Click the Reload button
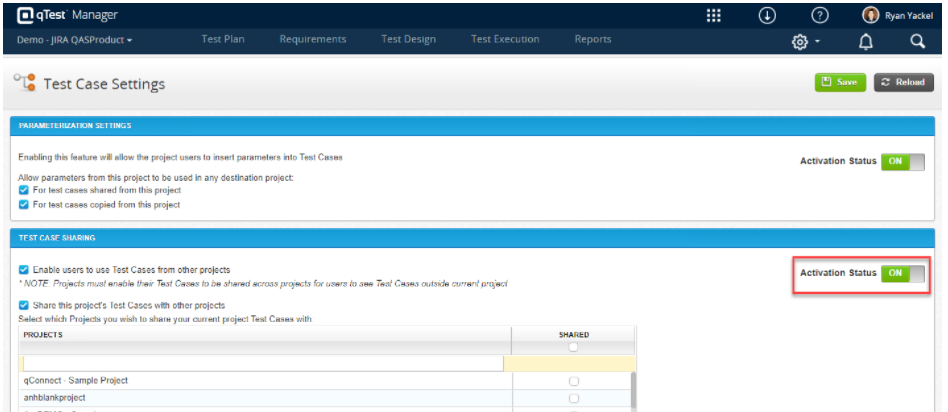 click(x=903, y=82)
